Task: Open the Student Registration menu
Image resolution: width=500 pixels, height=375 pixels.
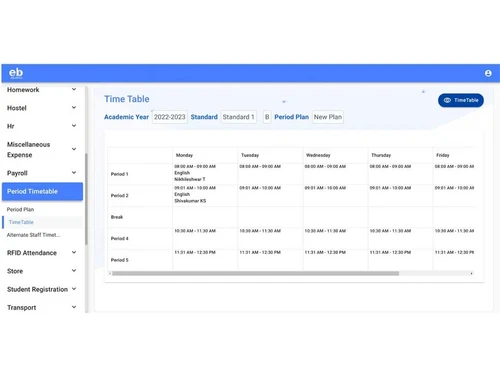Action: tap(42, 289)
